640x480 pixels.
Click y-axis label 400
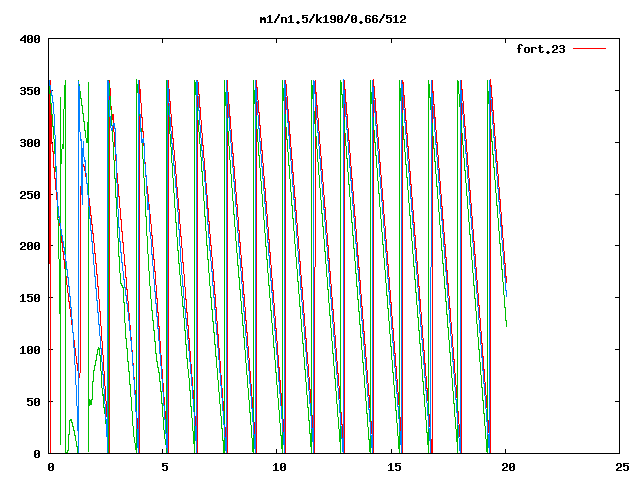[30, 39]
